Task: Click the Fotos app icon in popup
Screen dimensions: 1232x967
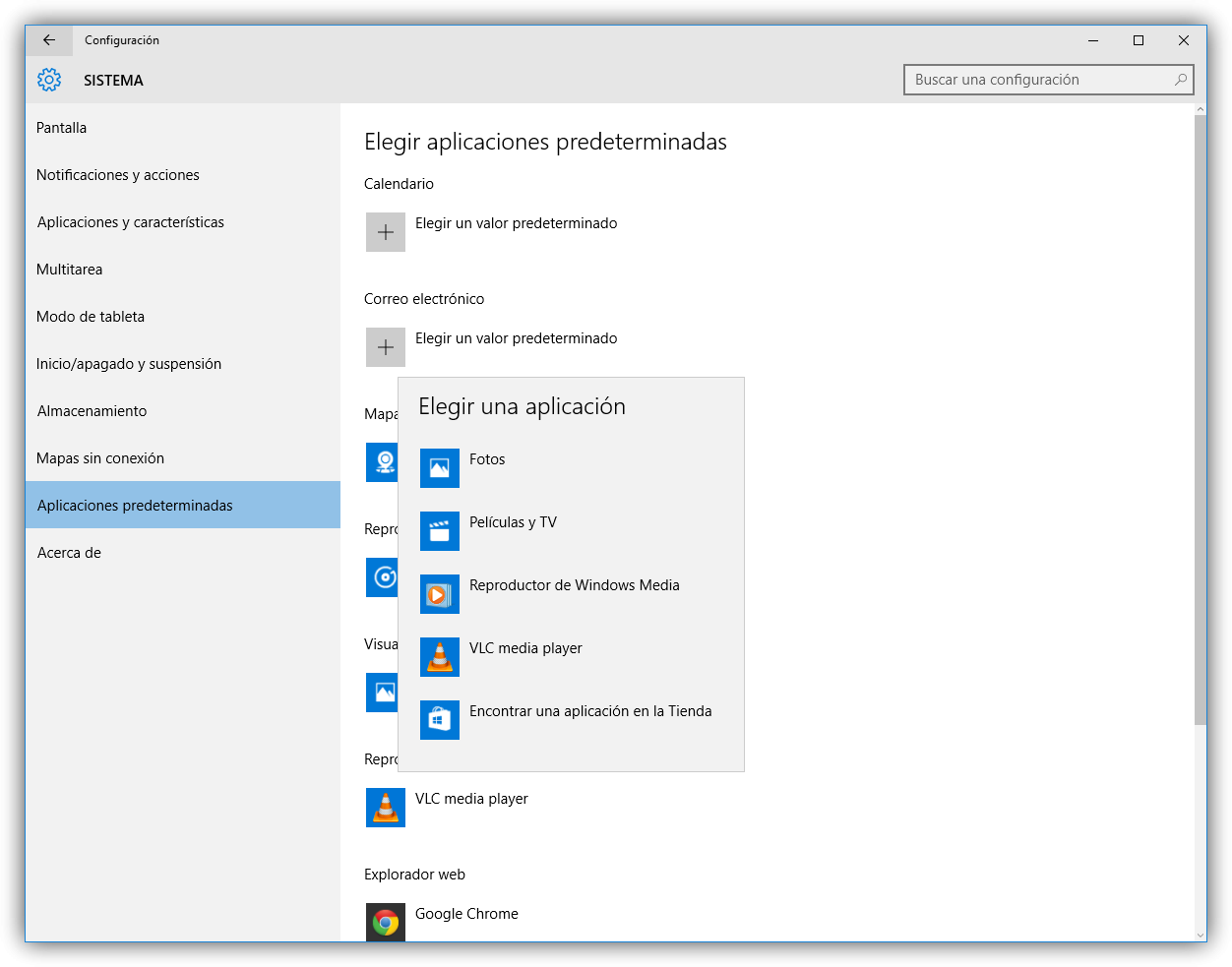Action: (439, 468)
